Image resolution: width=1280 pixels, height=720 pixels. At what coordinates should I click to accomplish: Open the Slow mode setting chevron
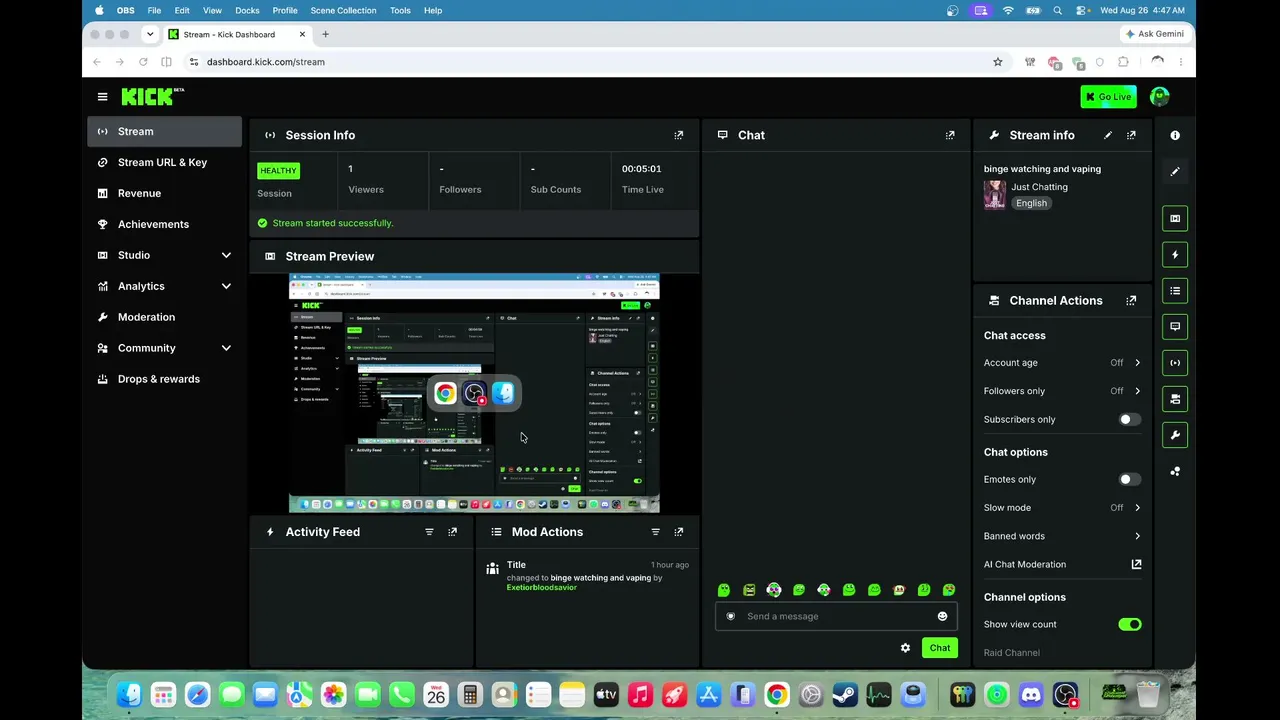(1137, 508)
